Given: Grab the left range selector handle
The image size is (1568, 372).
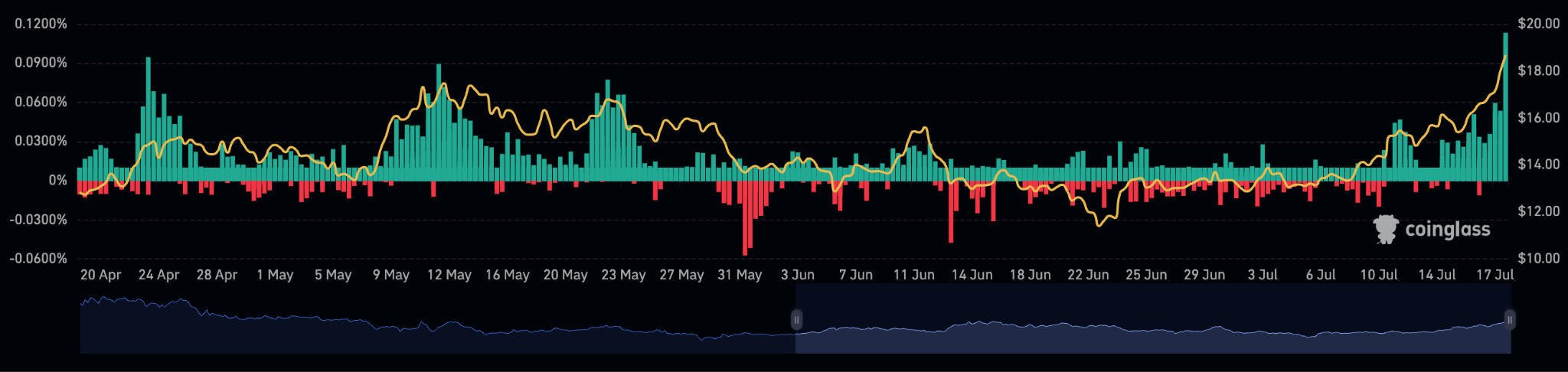Looking at the screenshot, I should [796, 320].
